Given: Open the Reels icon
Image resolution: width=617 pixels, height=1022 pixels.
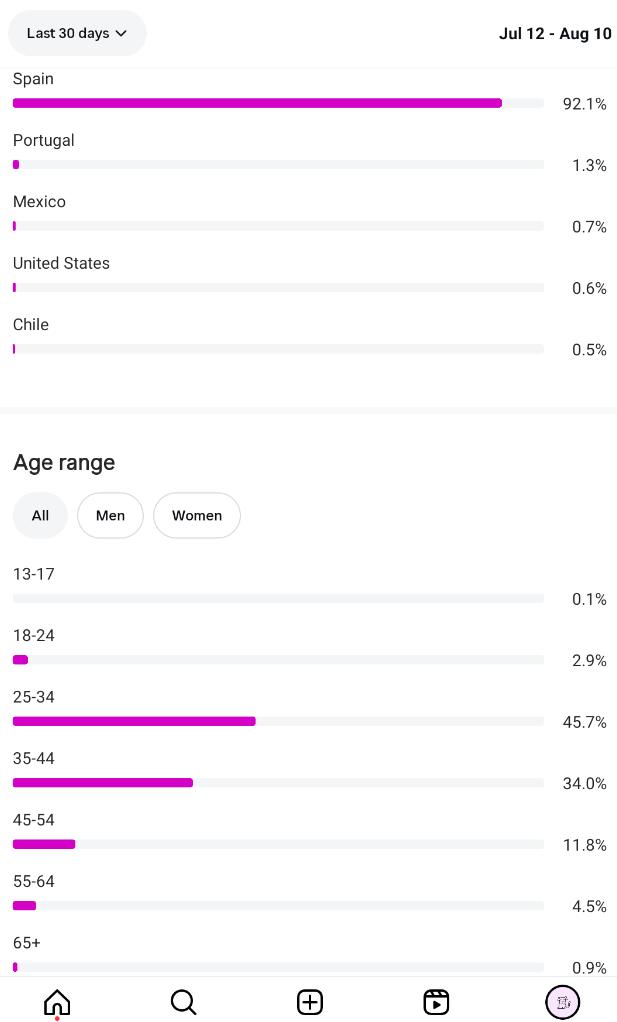Looking at the screenshot, I should tap(436, 1001).
